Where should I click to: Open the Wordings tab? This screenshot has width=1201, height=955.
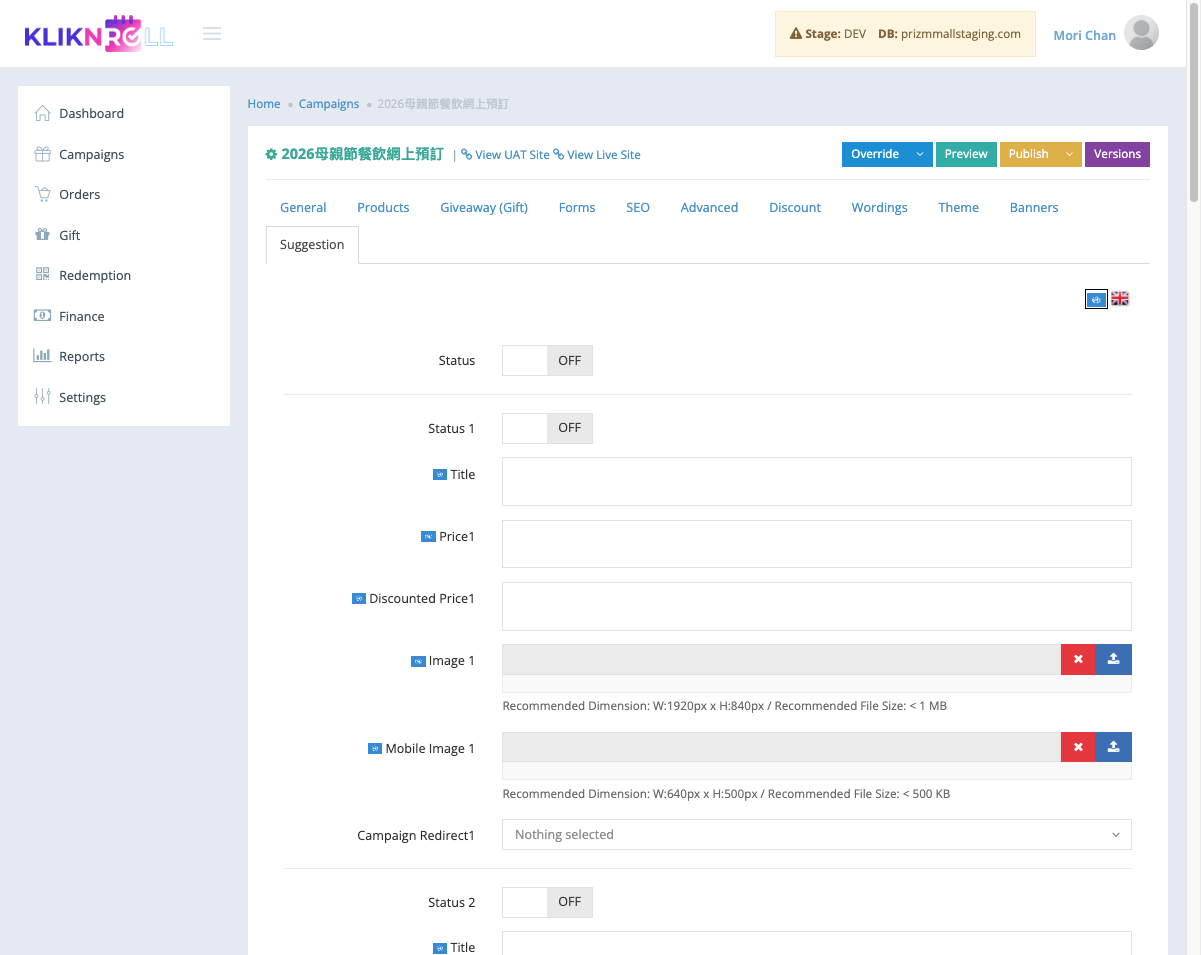(x=880, y=208)
